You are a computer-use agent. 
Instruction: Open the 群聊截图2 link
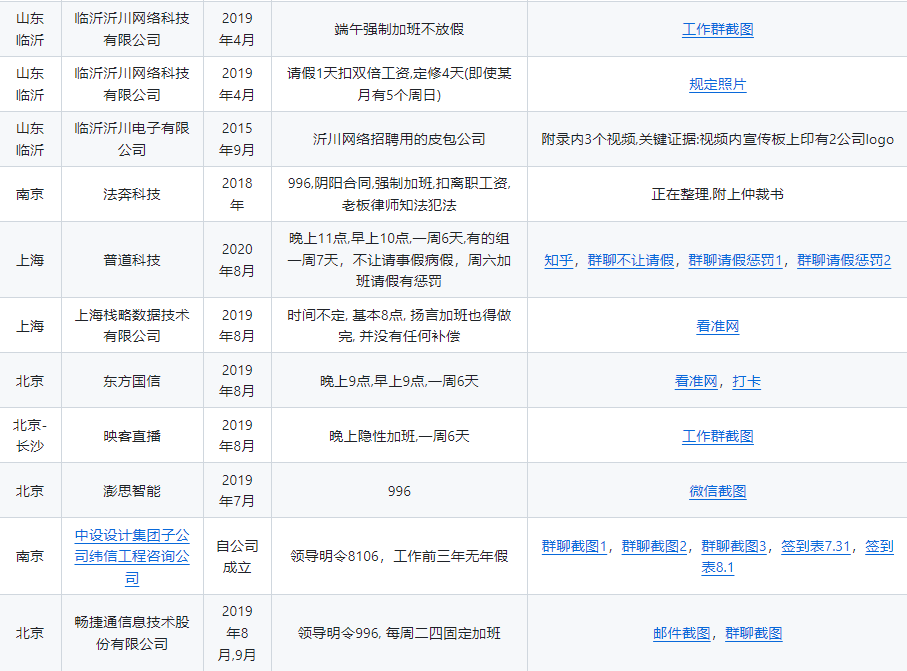(x=654, y=546)
